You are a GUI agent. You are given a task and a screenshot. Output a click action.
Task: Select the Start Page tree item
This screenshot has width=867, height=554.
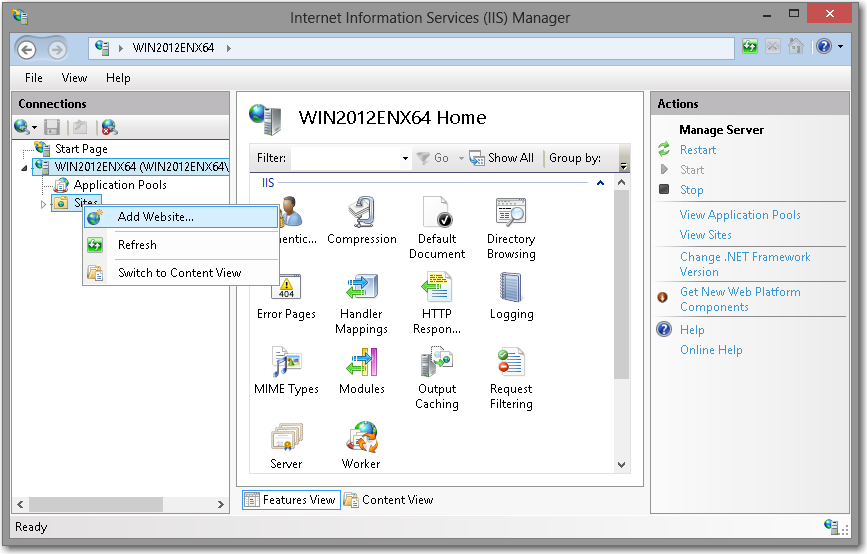[81, 149]
